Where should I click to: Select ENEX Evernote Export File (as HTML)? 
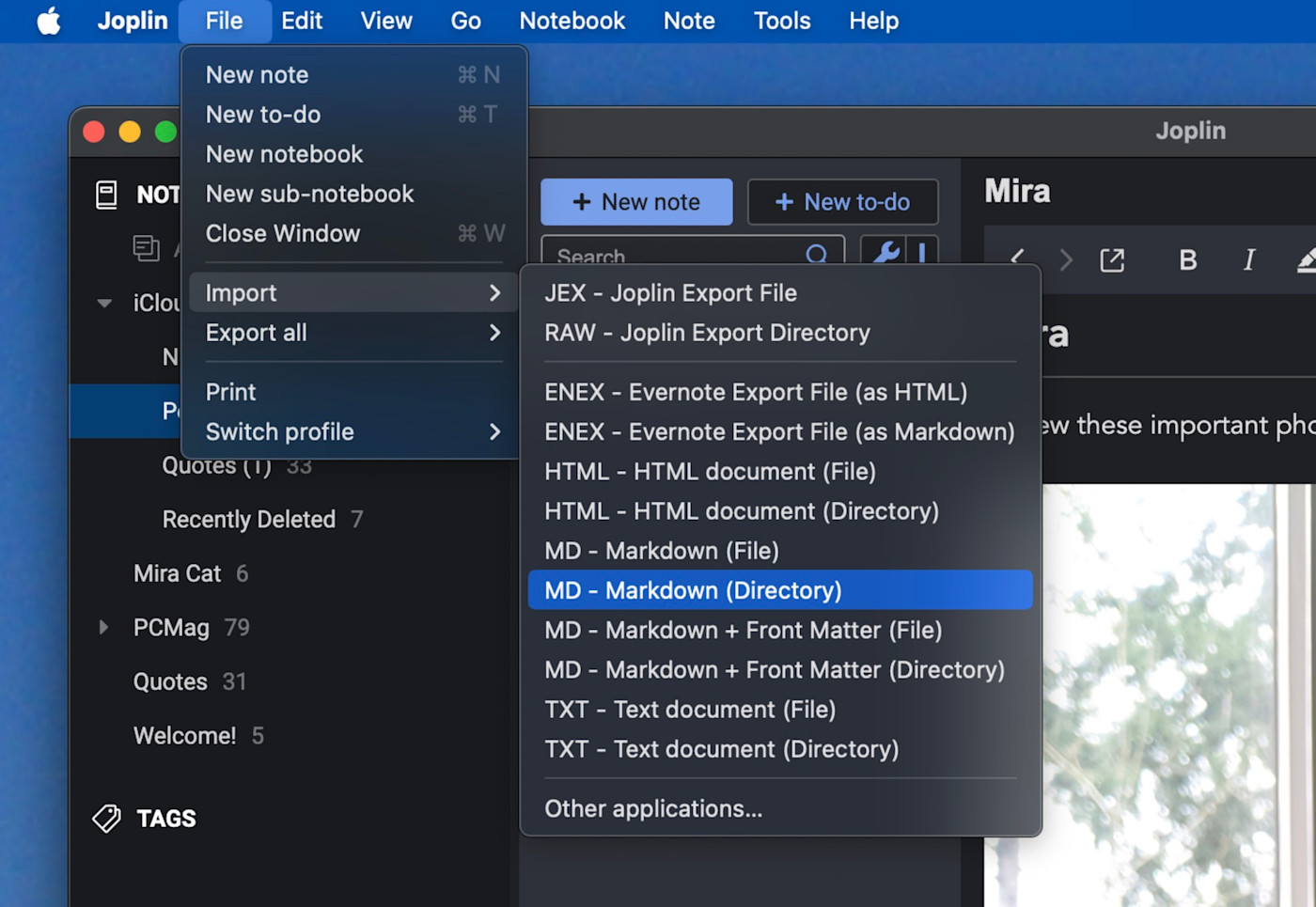click(780, 392)
